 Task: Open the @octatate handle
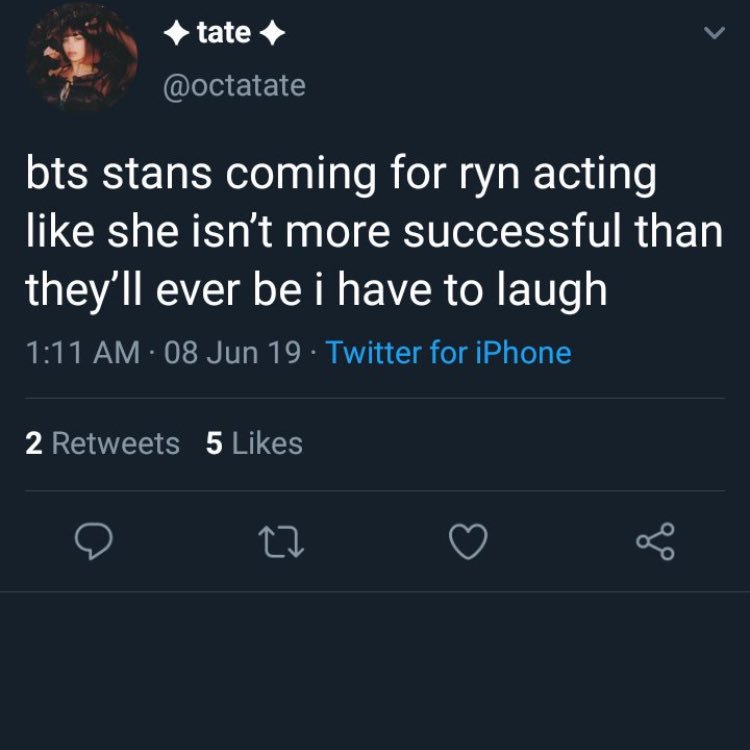point(234,86)
